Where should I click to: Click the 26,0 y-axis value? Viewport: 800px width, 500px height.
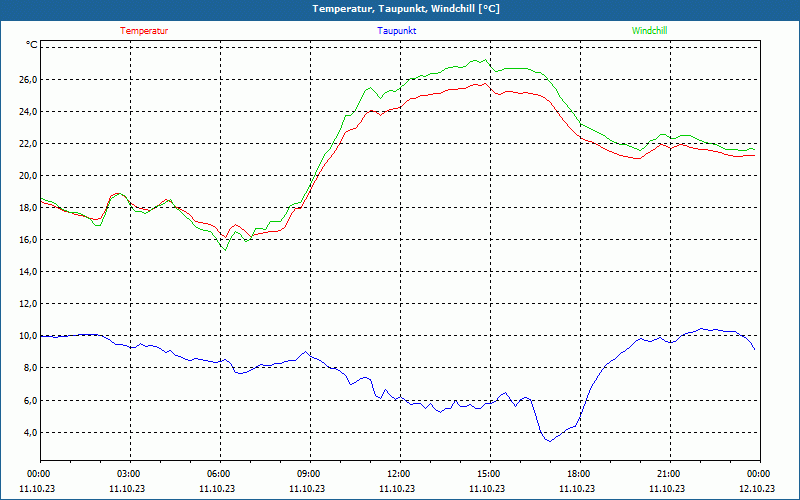point(28,79)
